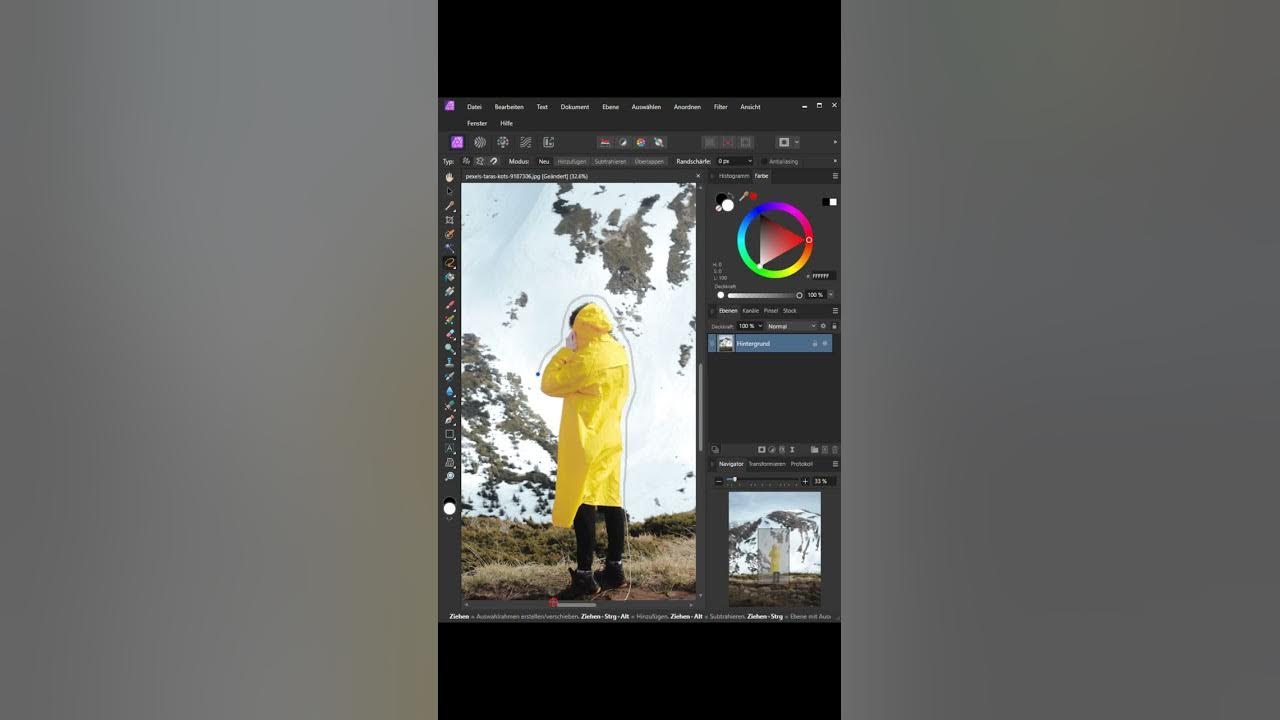Open the Datei menu

[474, 107]
